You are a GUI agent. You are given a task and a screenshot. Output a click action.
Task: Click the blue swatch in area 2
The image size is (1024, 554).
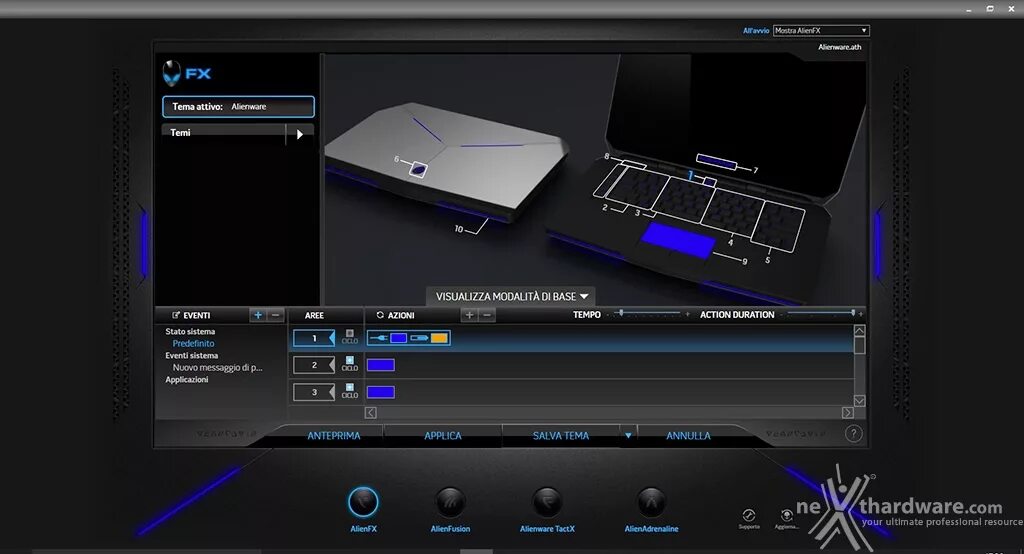pos(381,365)
